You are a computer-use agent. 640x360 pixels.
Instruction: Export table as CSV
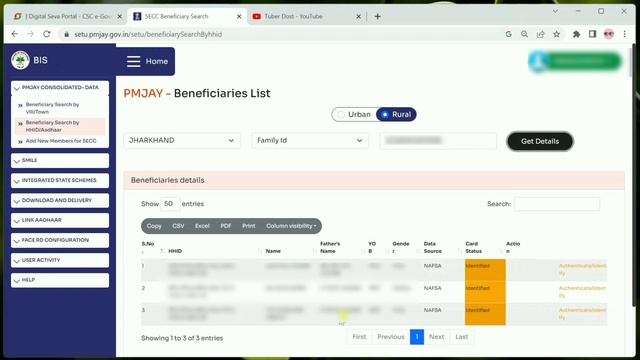point(178,226)
